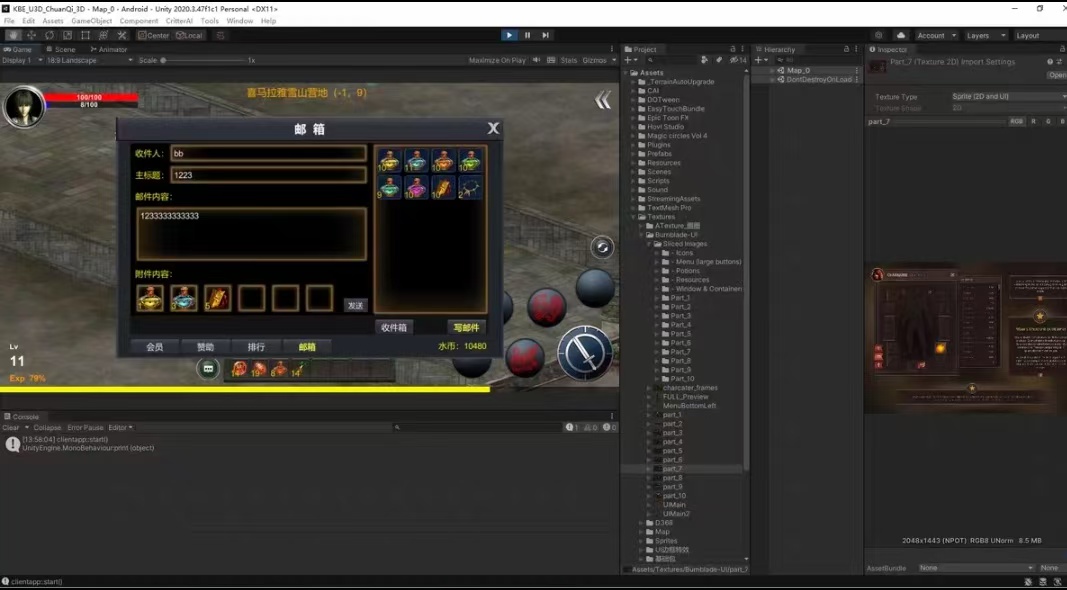This screenshot has height=590, width=1067.
Task: Select the Rect tool
Action: click(85, 35)
